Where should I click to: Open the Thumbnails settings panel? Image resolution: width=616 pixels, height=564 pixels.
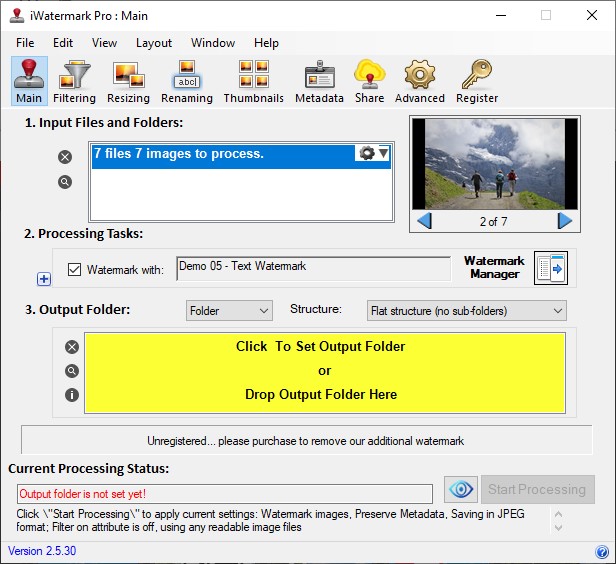pos(254,81)
